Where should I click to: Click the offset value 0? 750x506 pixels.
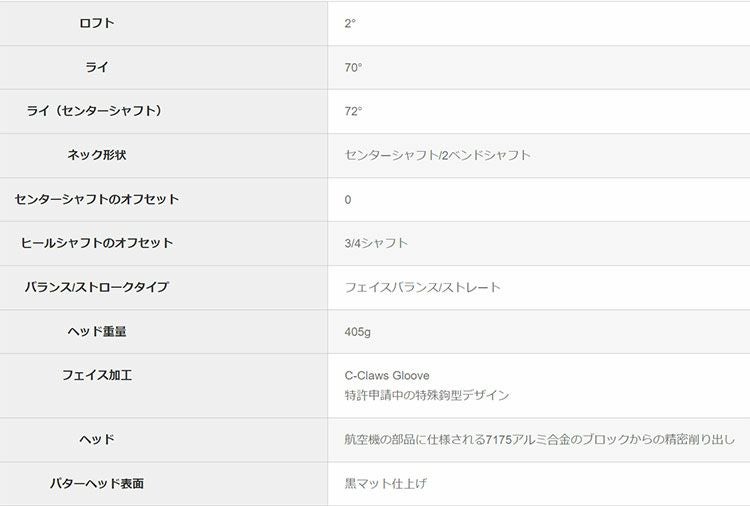(348, 199)
